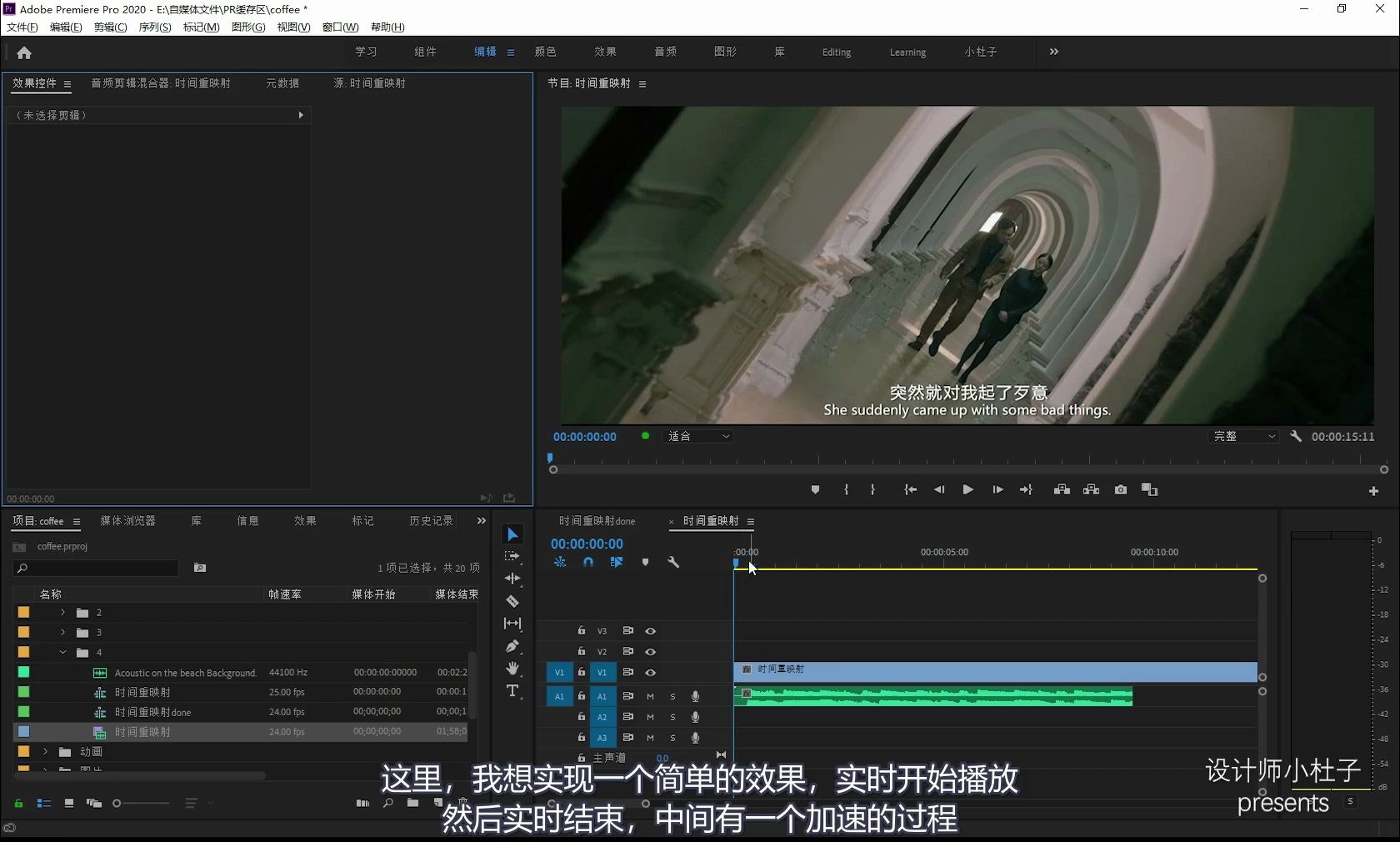Select the Track Select Forward tool
The image size is (1400, 842).
pyautogui.click(x=512, y=556)
